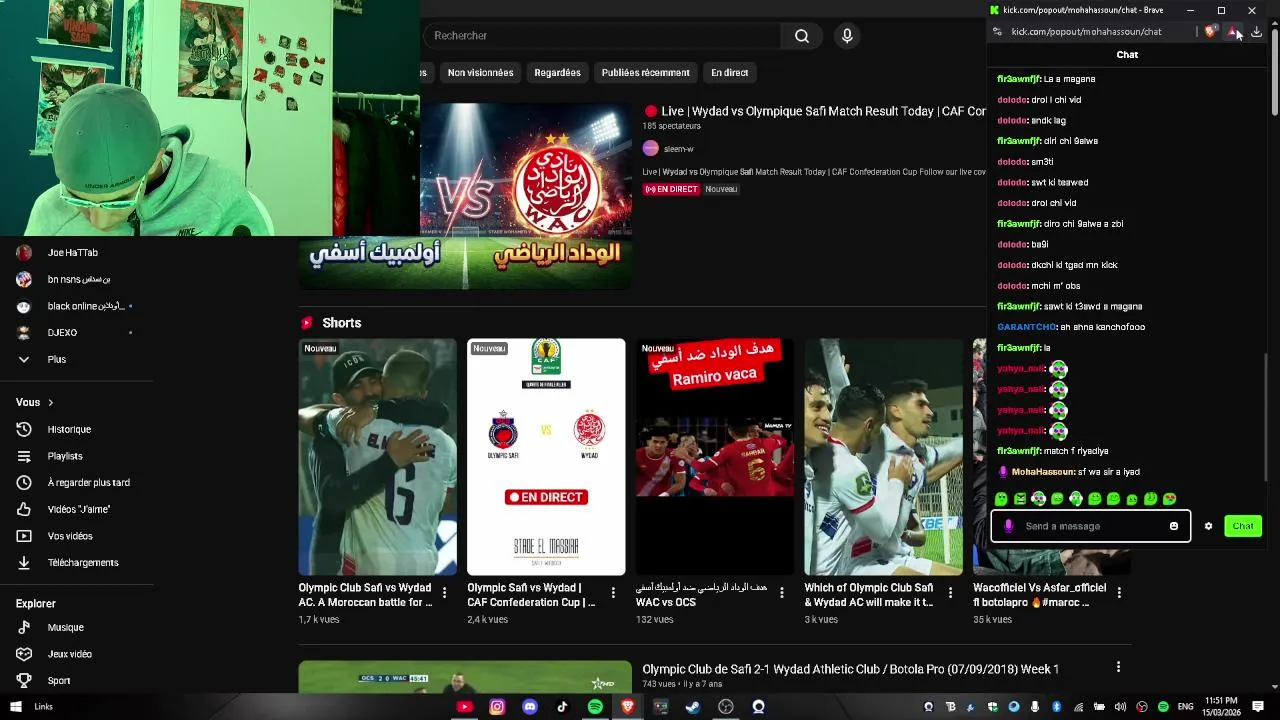1280x720 pixels.
Task: Open YouTube from the taskbar
Action: [464, 707]
